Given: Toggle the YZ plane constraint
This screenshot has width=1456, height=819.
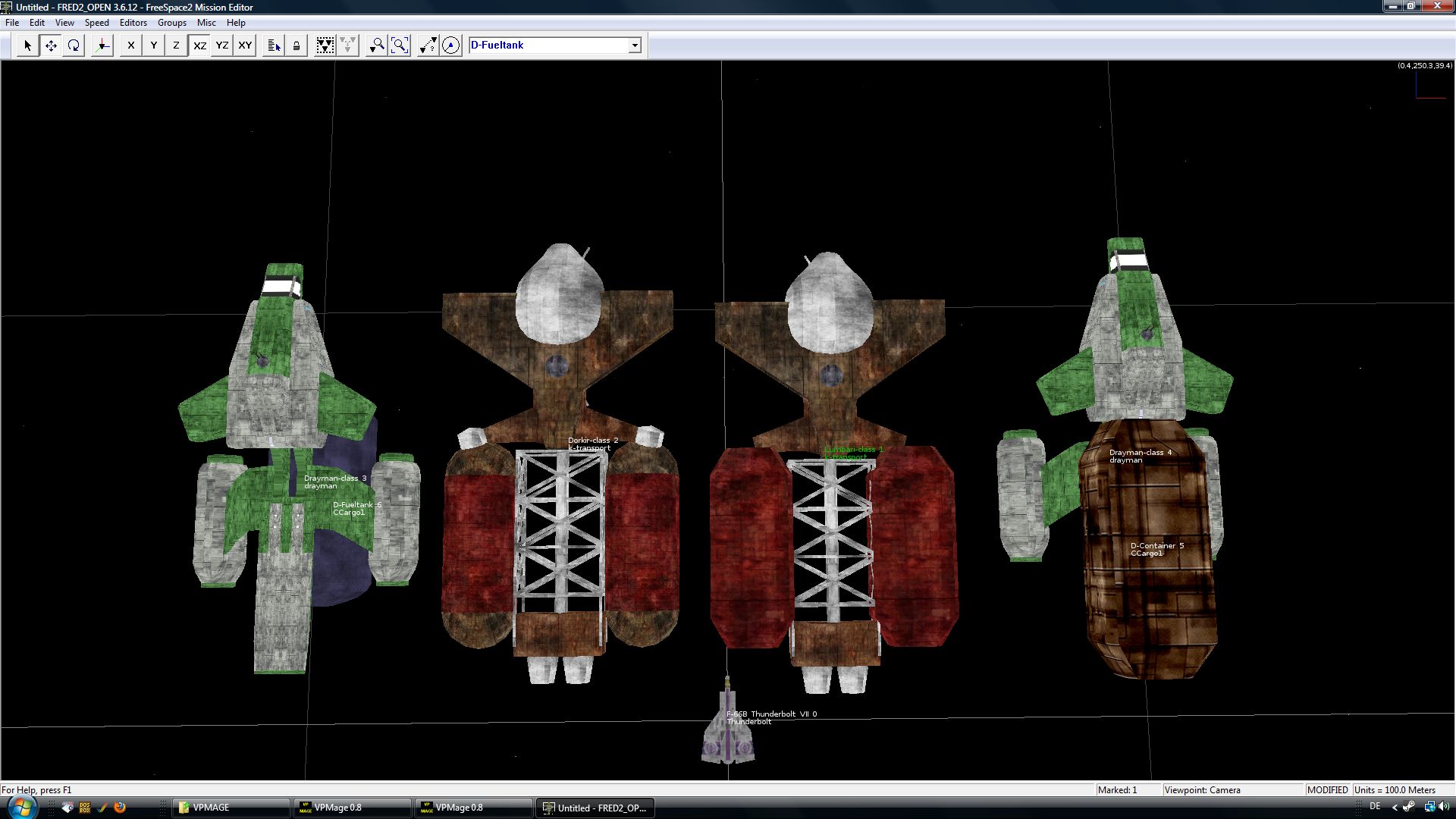Looking at the screenshot, I should (x=222, y=45).
